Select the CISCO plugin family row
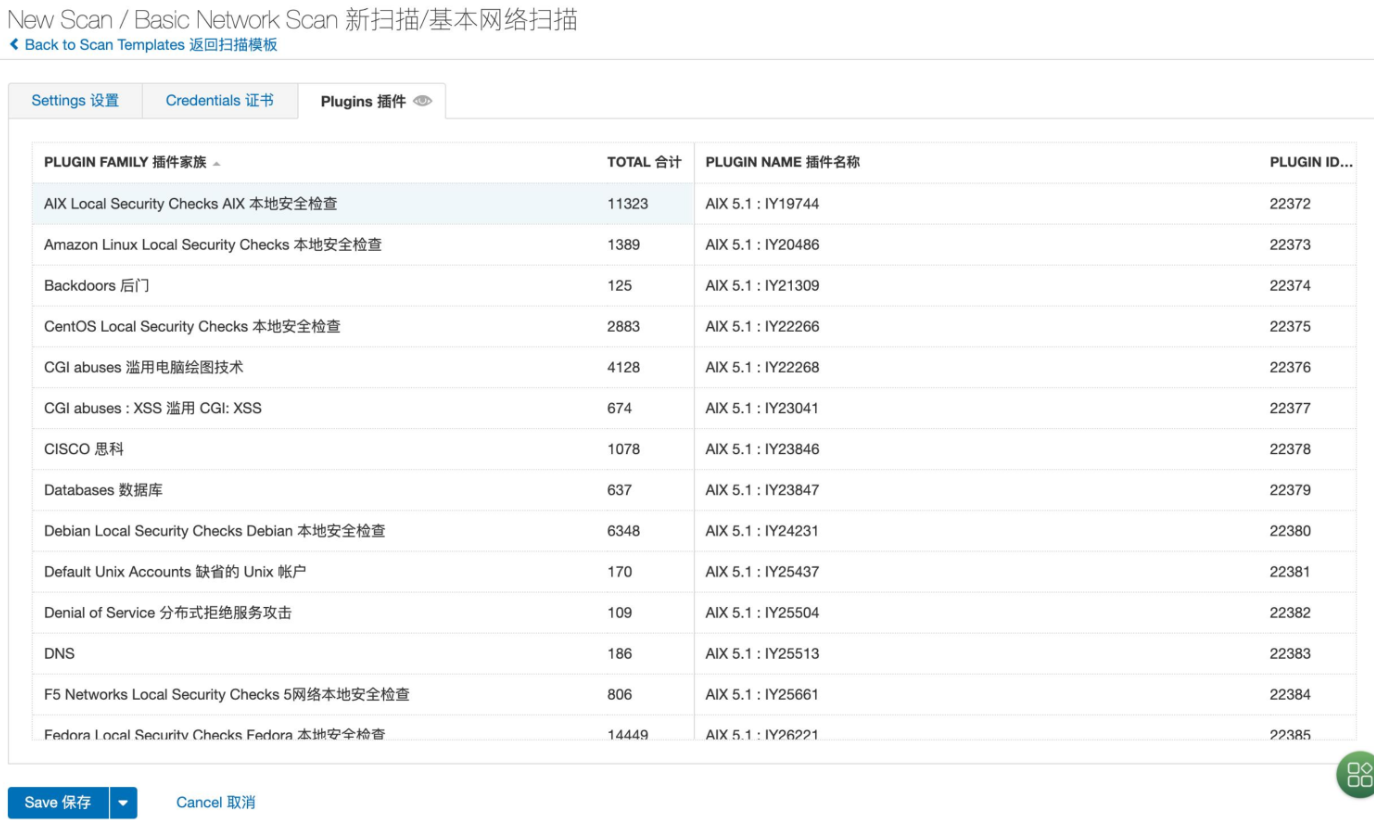This screenshot has width=1374, height=832. [84, 449]
